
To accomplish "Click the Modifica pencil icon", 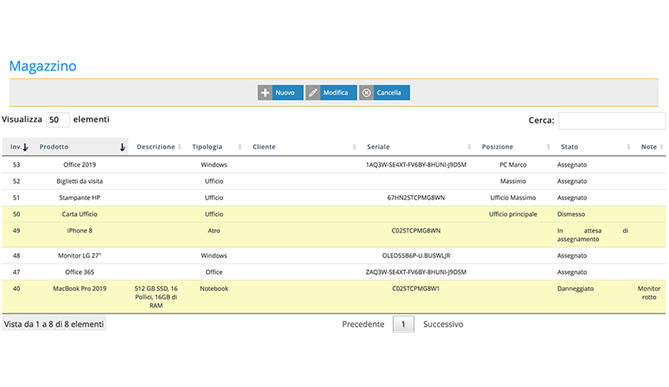I will 313,93.
